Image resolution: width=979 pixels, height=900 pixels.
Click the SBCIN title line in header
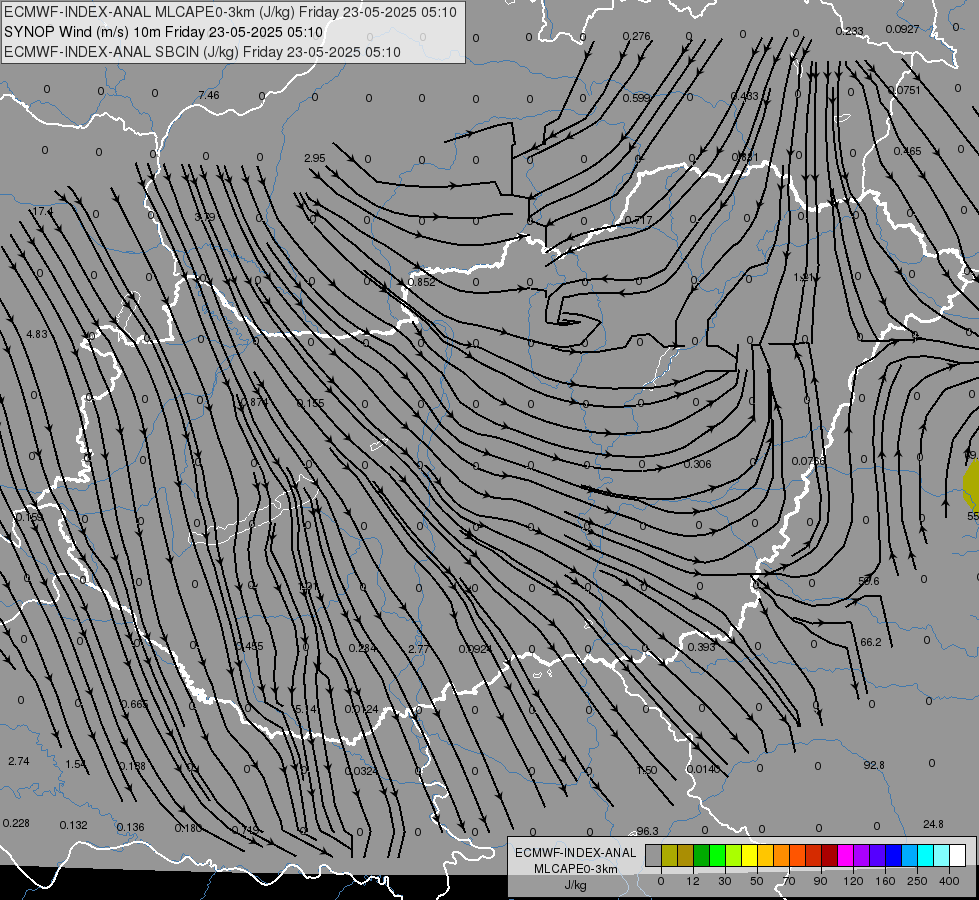pyautogui.click(x=202, y=52)
